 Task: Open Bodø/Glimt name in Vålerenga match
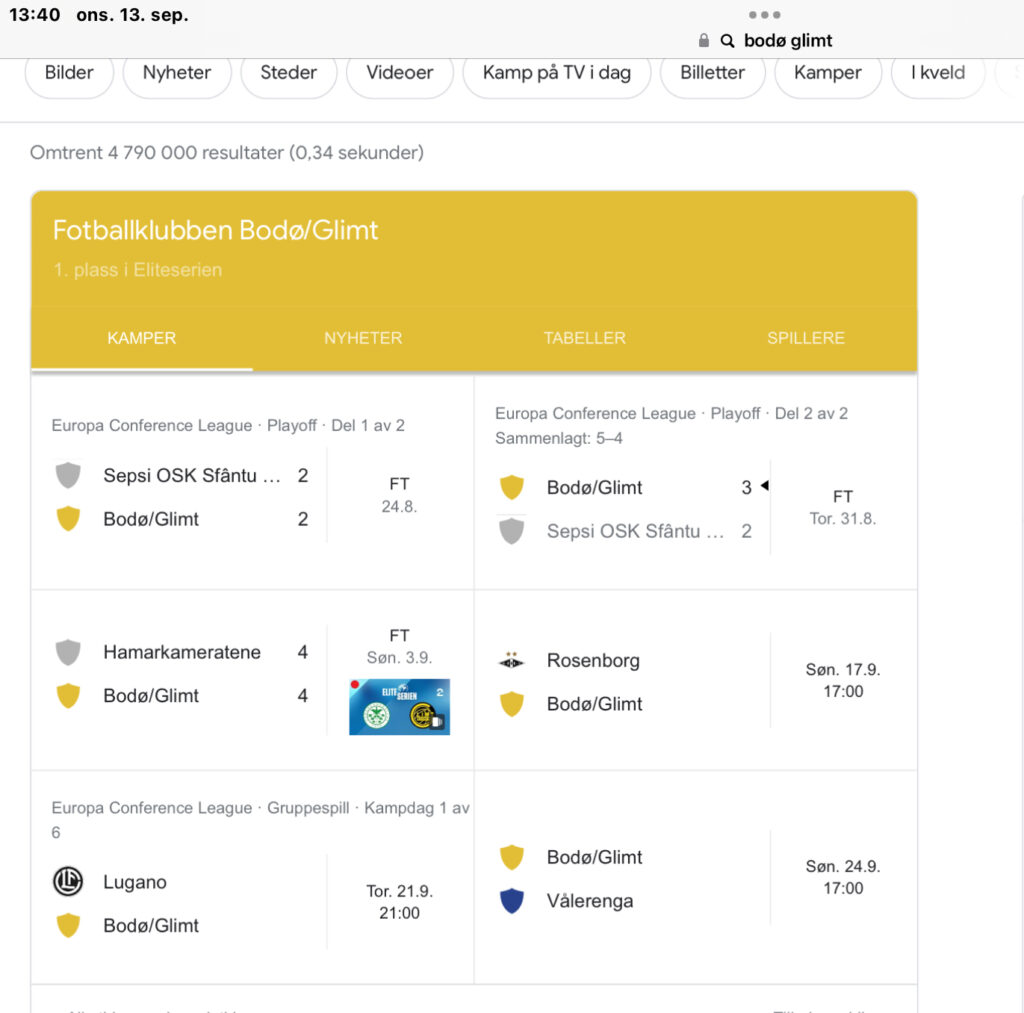(x=594, y=857)
